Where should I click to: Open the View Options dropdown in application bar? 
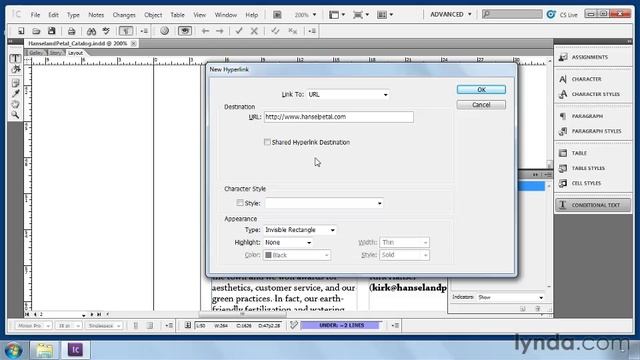tap(337, 15)
